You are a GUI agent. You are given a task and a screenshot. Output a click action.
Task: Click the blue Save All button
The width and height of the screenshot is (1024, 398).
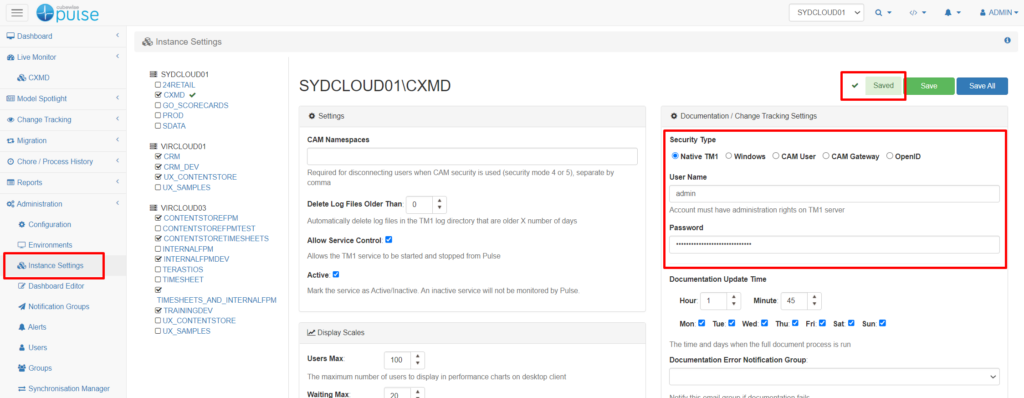pos(982,86)
